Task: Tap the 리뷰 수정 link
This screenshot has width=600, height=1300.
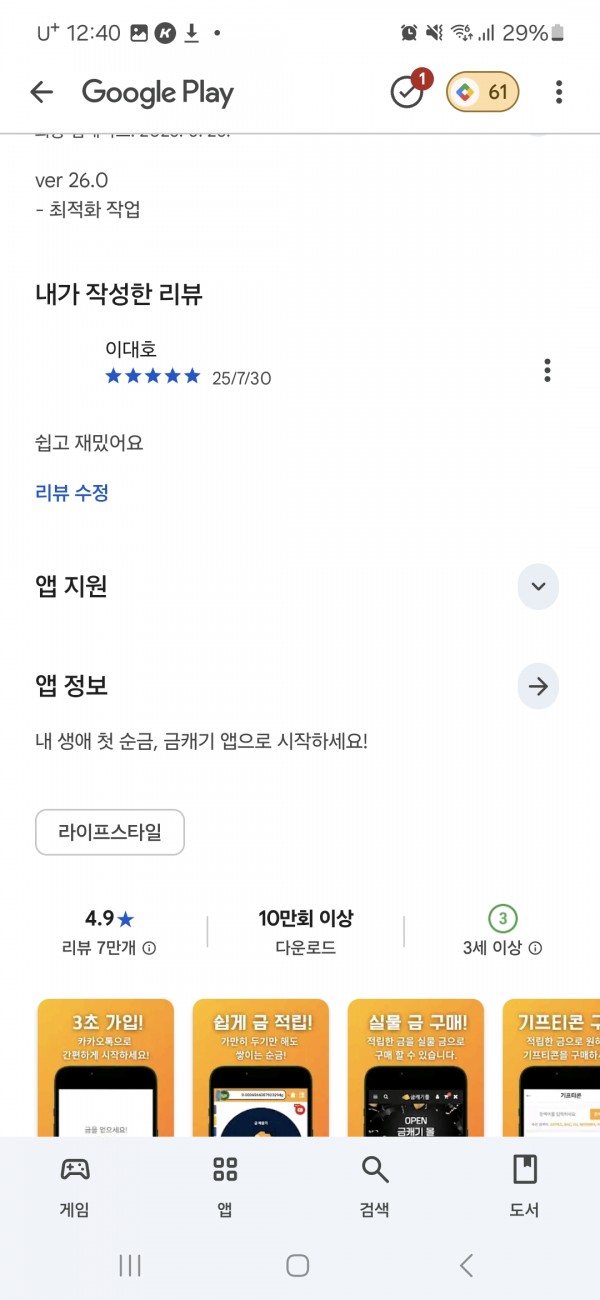Action: [72, 492]
